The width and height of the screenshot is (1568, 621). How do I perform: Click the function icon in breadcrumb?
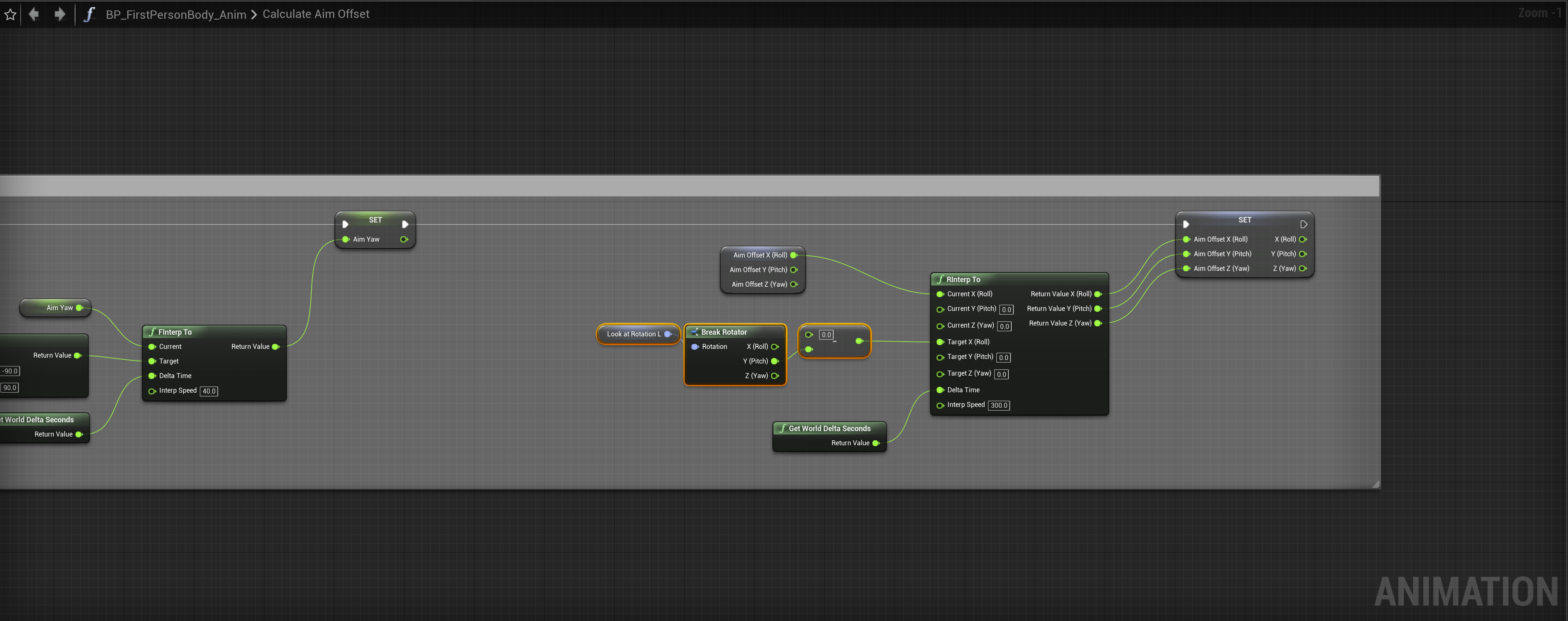[89, 14]
